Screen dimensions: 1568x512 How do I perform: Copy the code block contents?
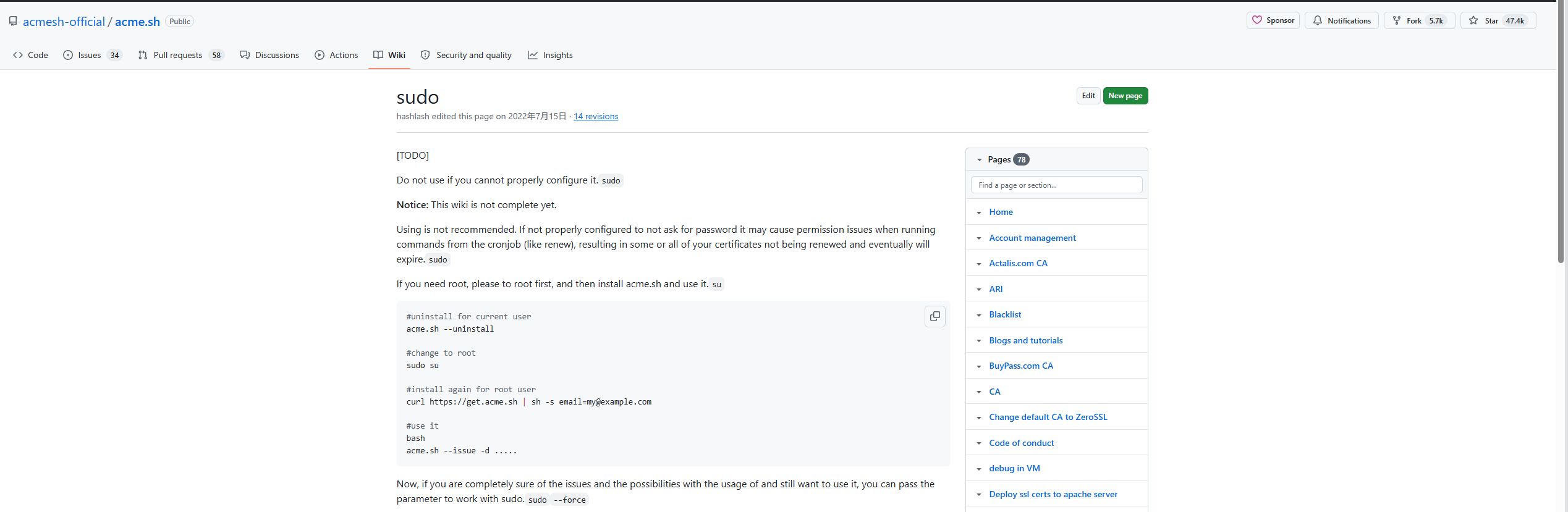point(935,316)
